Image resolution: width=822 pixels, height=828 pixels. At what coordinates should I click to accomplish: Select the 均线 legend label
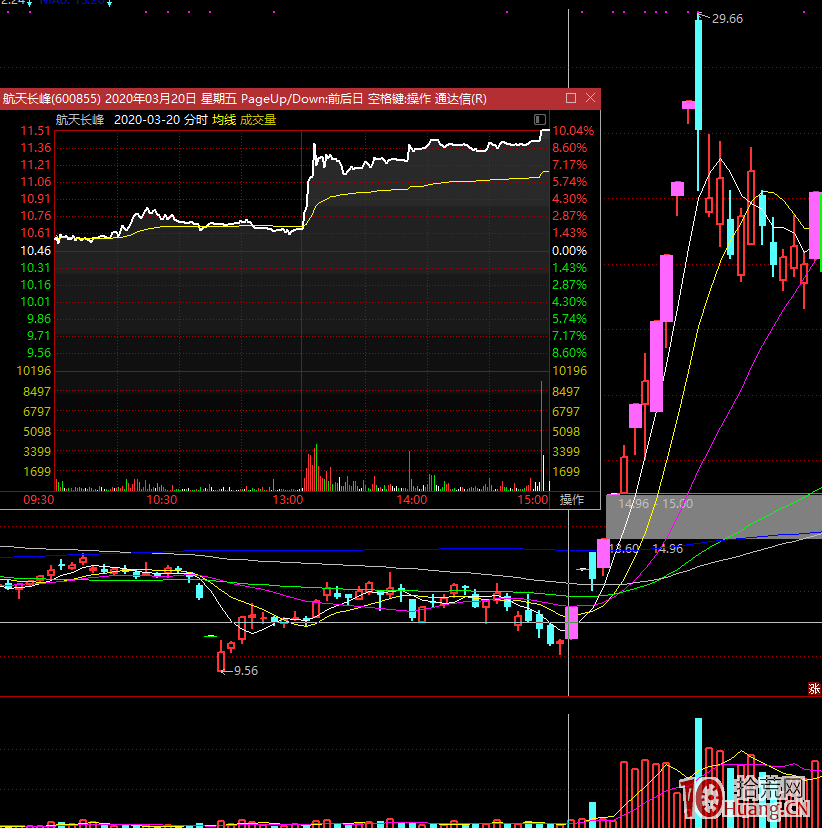[x=223, y=120]
